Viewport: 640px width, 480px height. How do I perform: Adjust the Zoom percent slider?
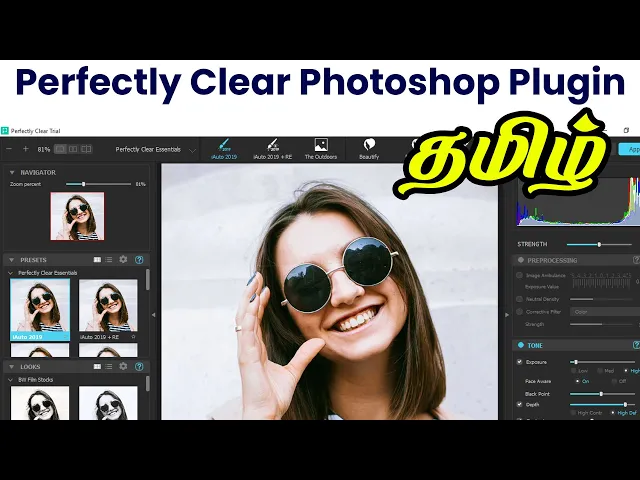(x=98, y=184)
